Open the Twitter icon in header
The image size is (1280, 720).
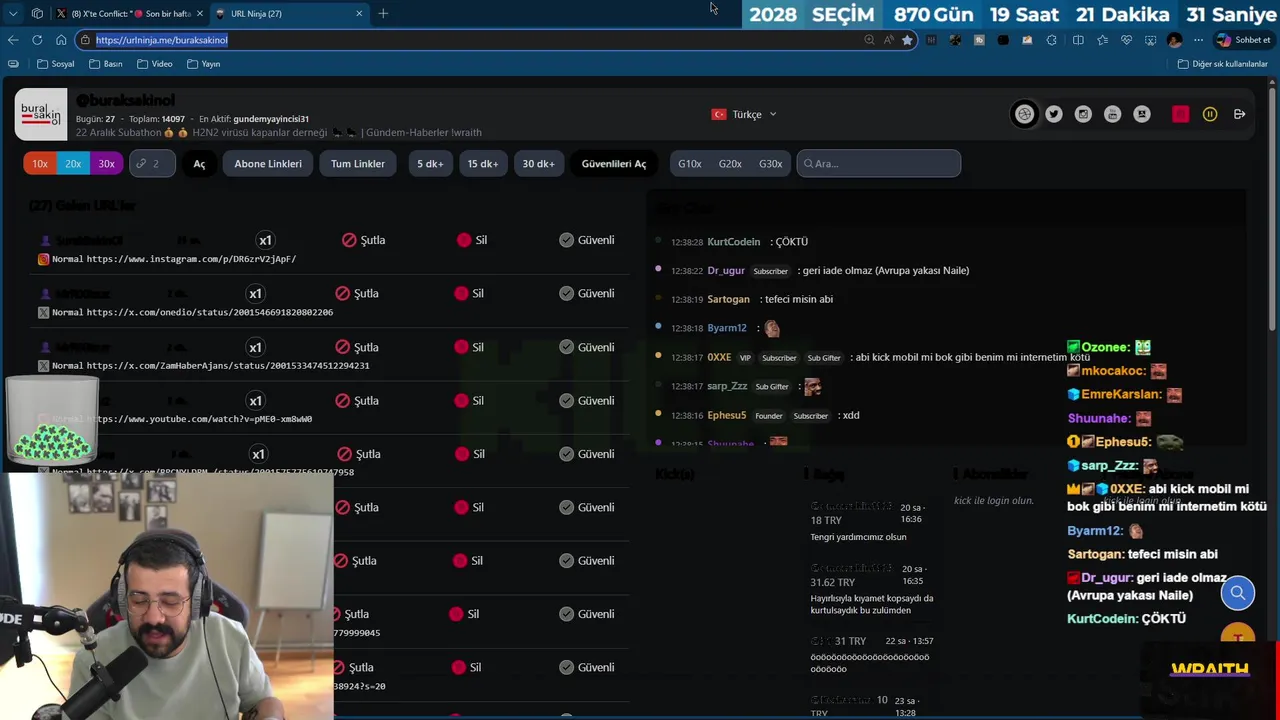(1054, 114)
